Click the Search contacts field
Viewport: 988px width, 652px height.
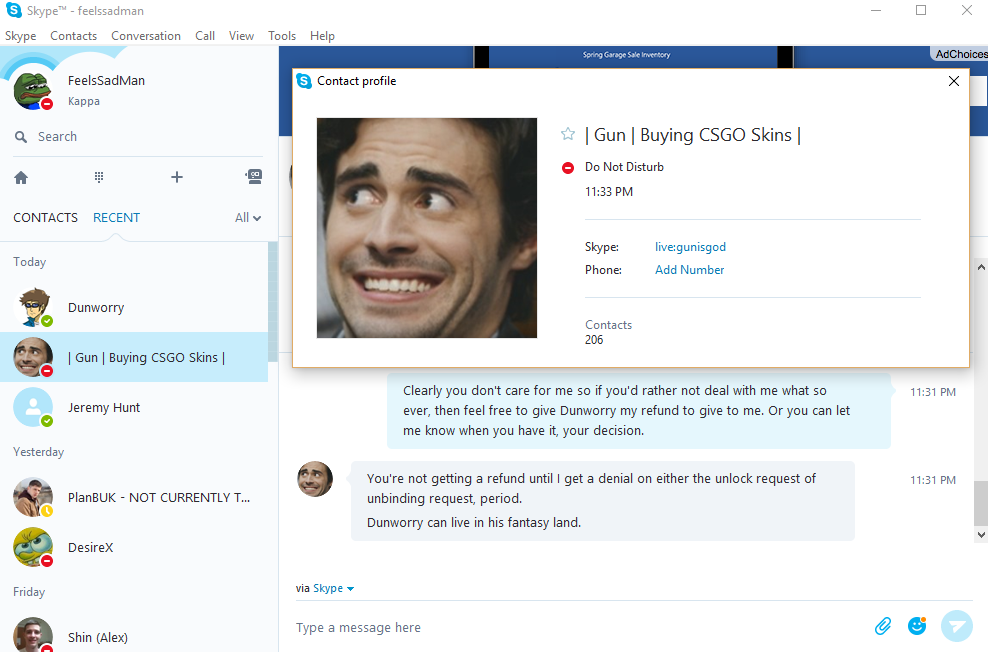[x=138, y=137]
